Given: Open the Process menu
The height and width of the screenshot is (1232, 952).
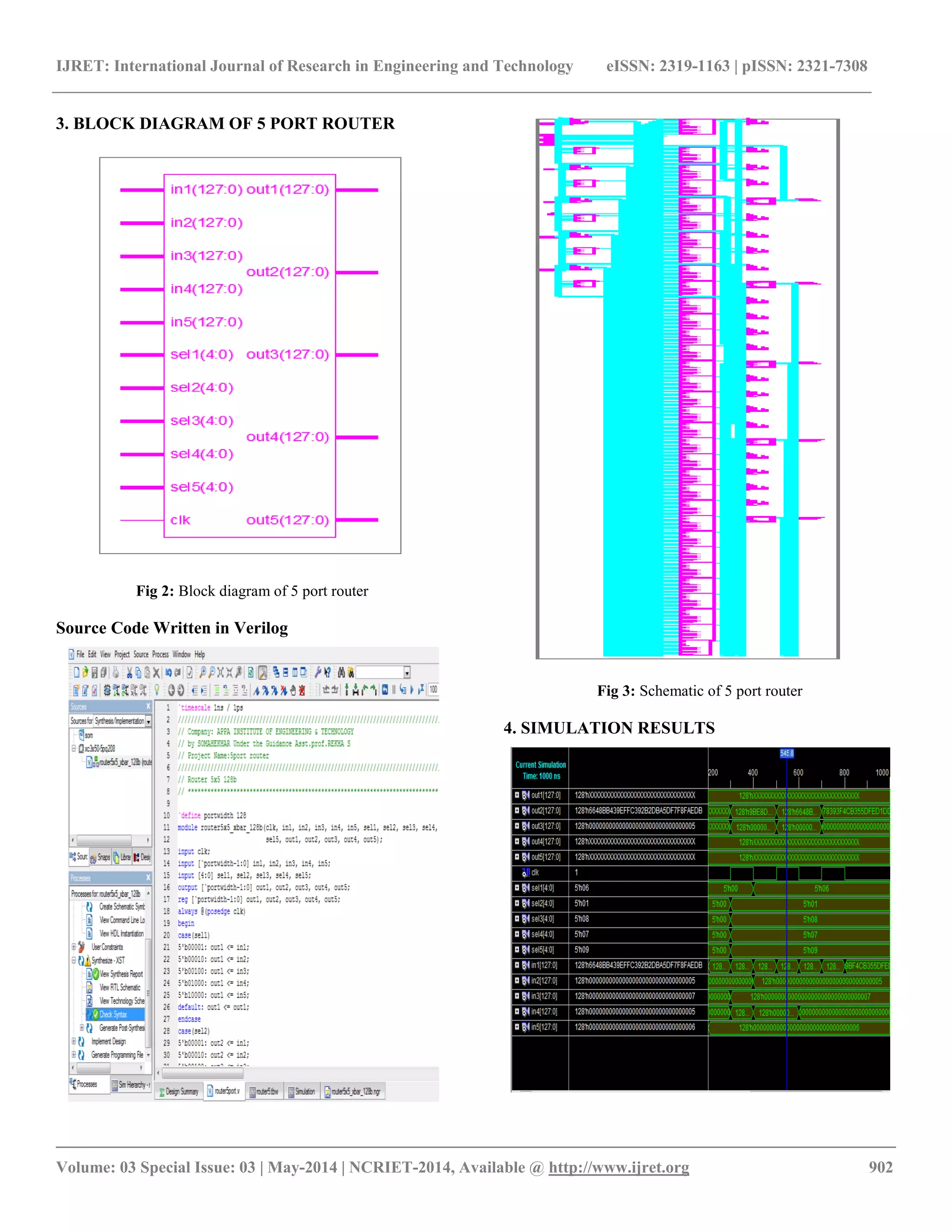Looking at the screenshot, I should 160,655.
